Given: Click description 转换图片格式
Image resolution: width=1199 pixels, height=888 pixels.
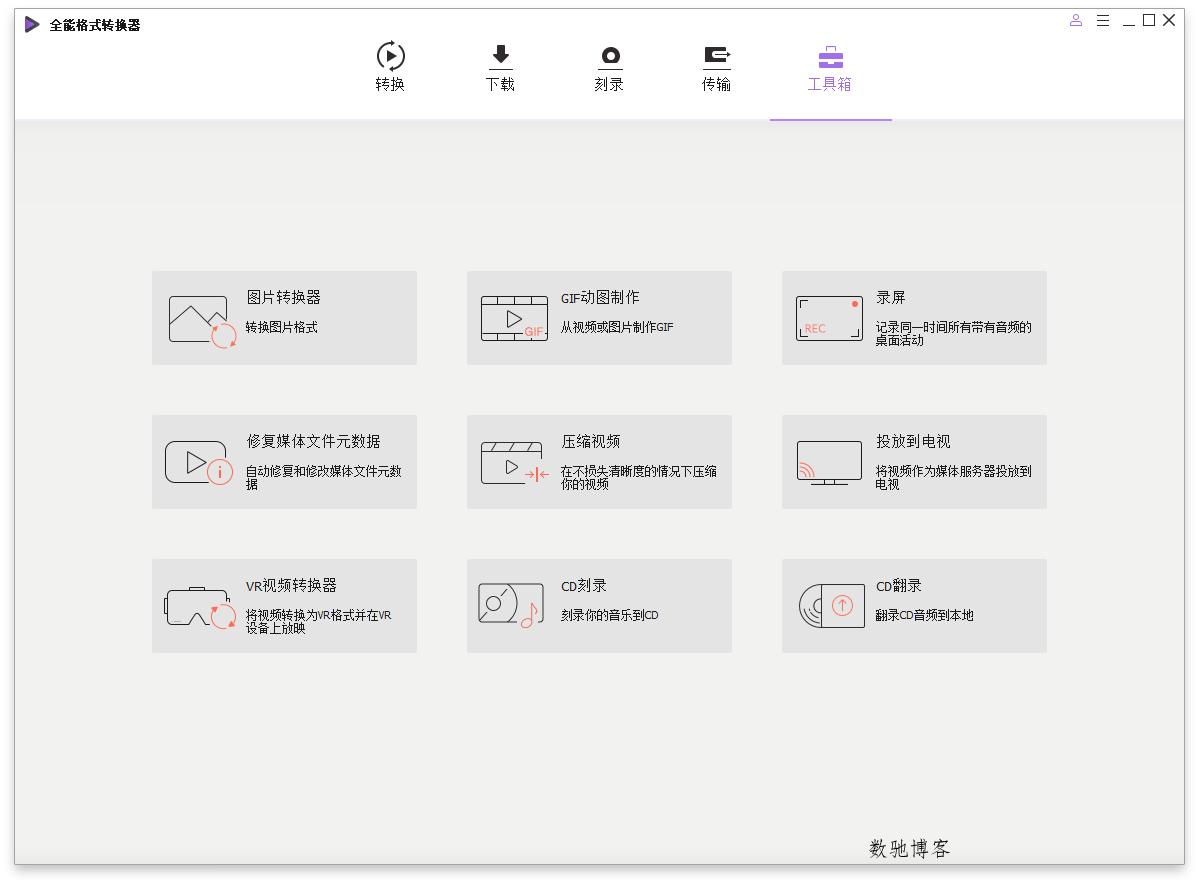Looking at the screenshot, I should click(x=281, y=327).
